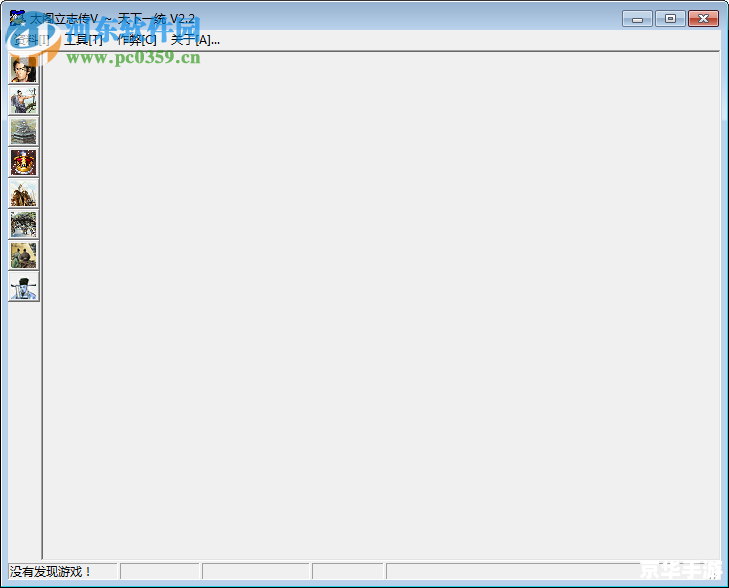This screenshot has width=729, height=588.
Task: Select the mounted cavalry sidebar icon
Action: 24,193
